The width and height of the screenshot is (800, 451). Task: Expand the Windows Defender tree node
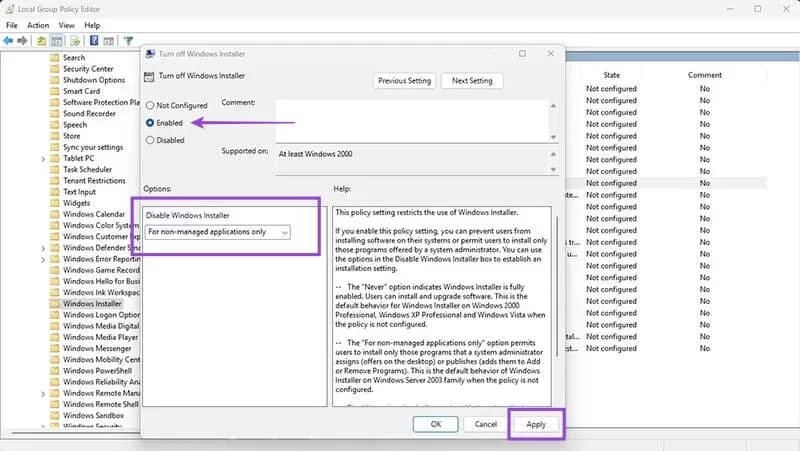[42, 247]
